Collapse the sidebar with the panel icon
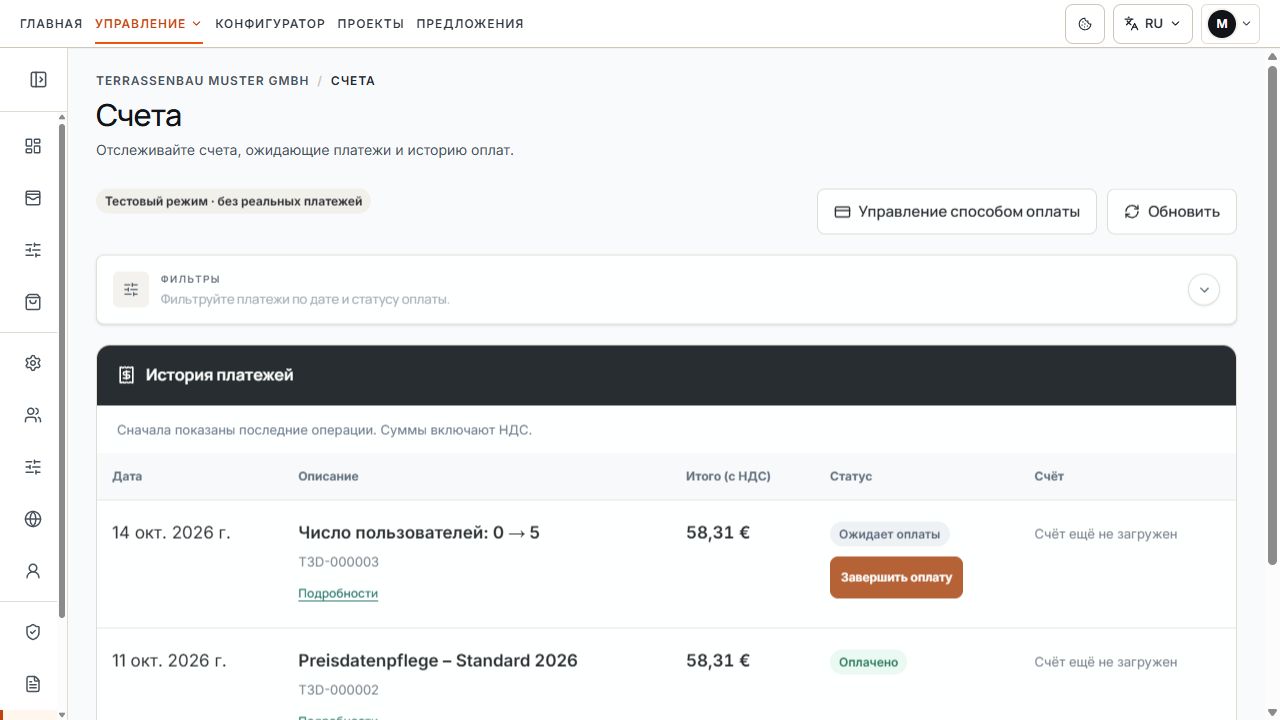 click(38, 80)
